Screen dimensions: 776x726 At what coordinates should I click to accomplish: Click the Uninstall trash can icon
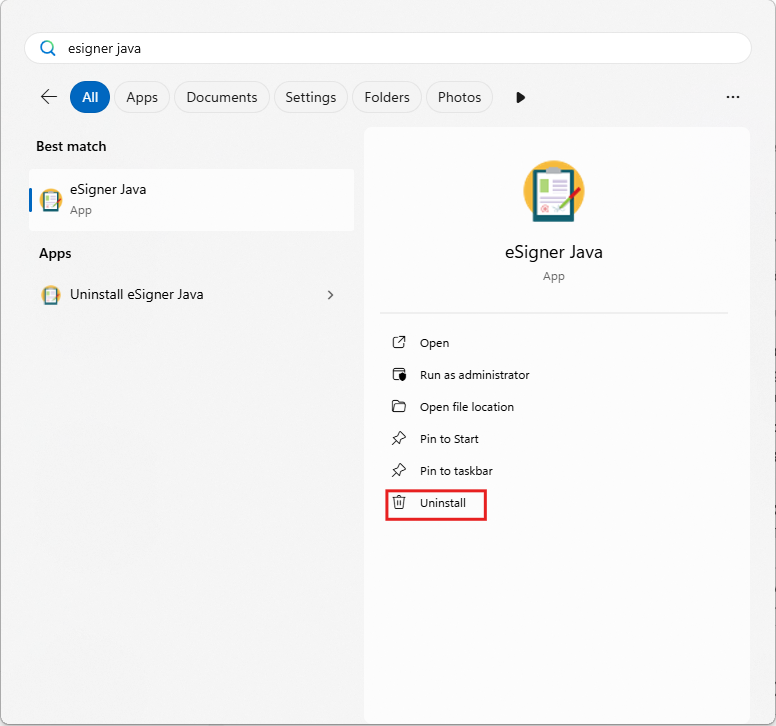click(x=399, y=502)
